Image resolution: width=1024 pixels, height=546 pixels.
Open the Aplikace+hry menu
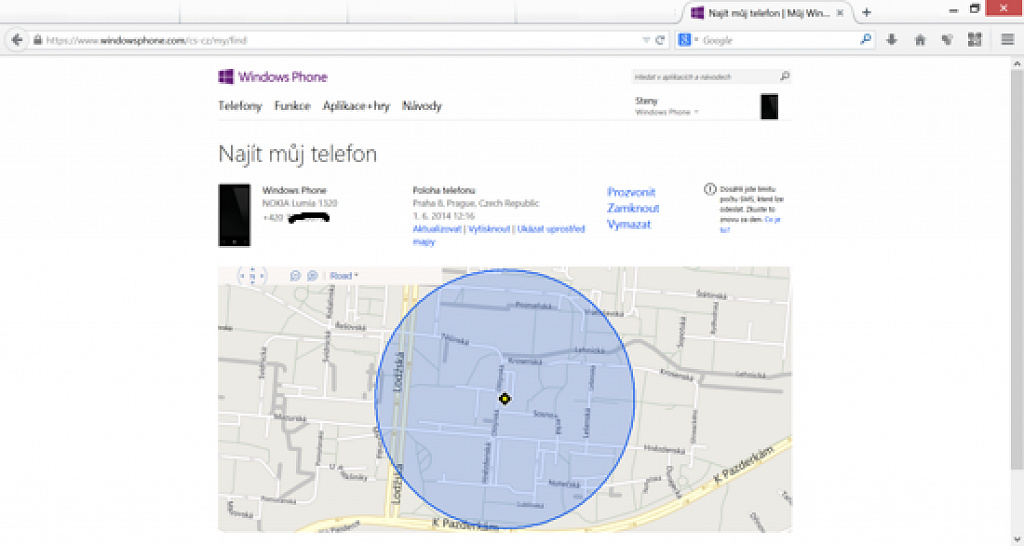356,106
